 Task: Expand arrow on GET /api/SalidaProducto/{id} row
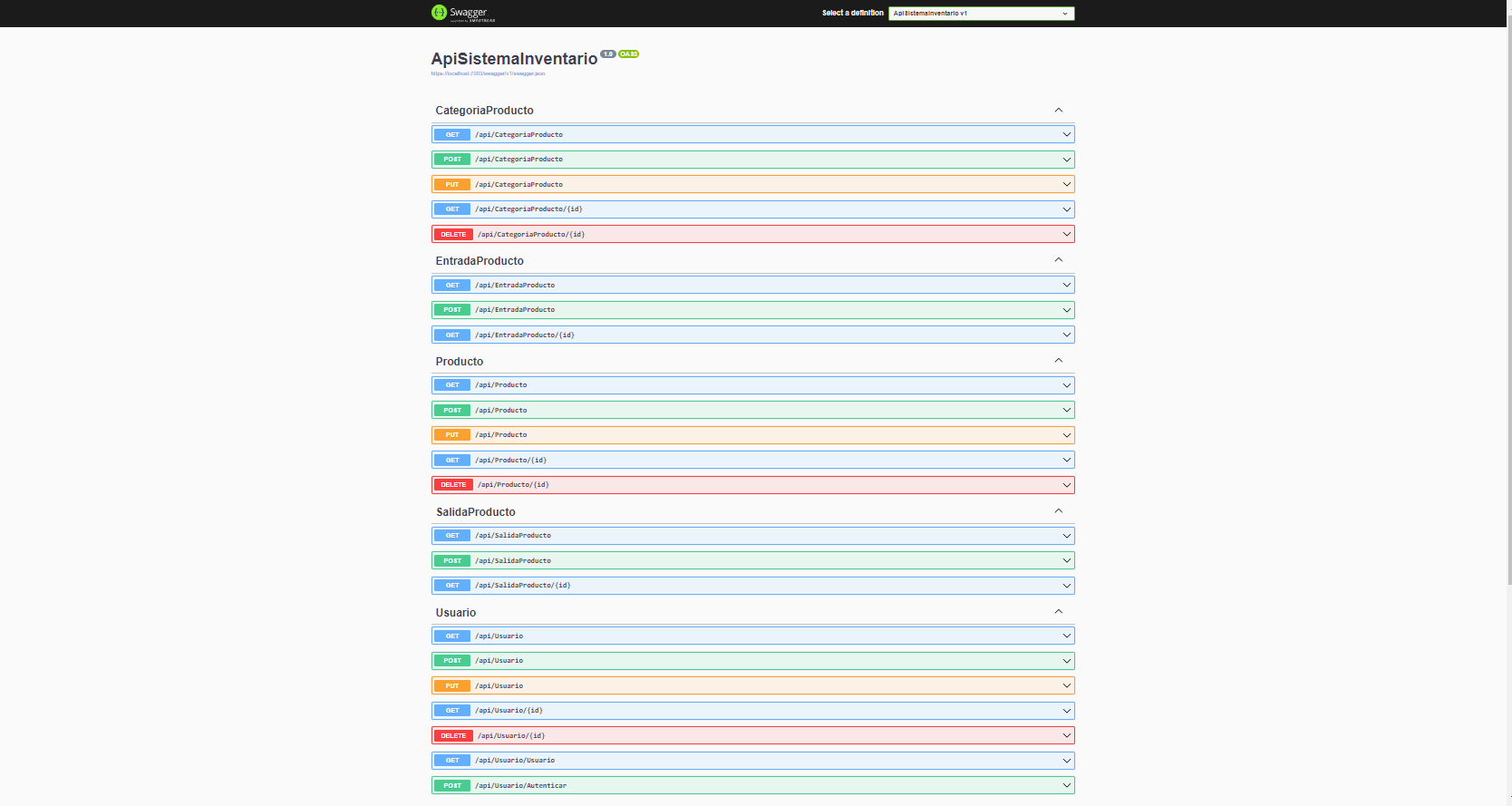point(1066,586)
